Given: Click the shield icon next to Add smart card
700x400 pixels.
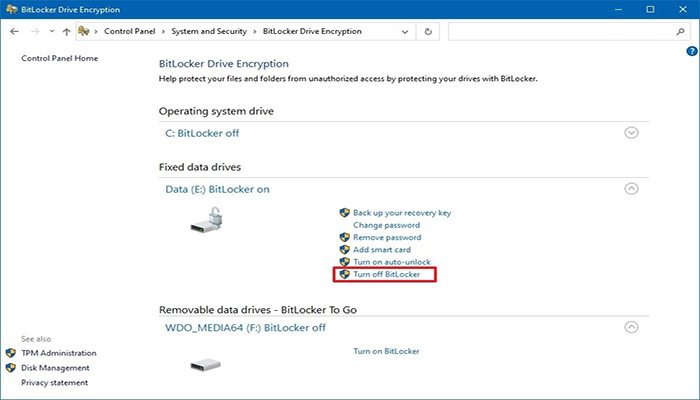Looking at the screenshot, I should (345, 250).
